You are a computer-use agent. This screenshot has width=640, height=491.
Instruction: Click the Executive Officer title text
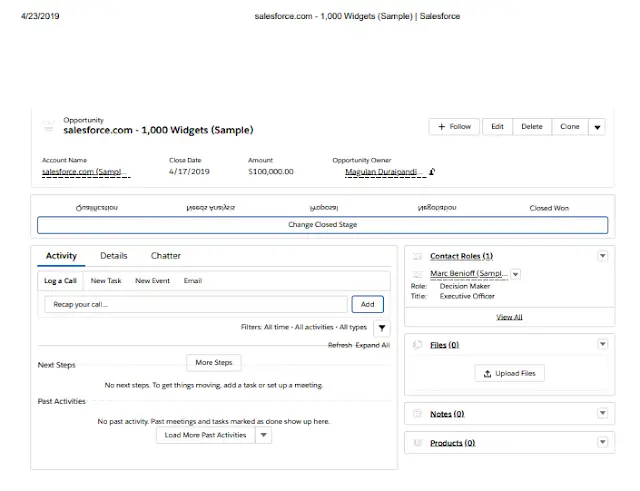[x=467, y=296]
